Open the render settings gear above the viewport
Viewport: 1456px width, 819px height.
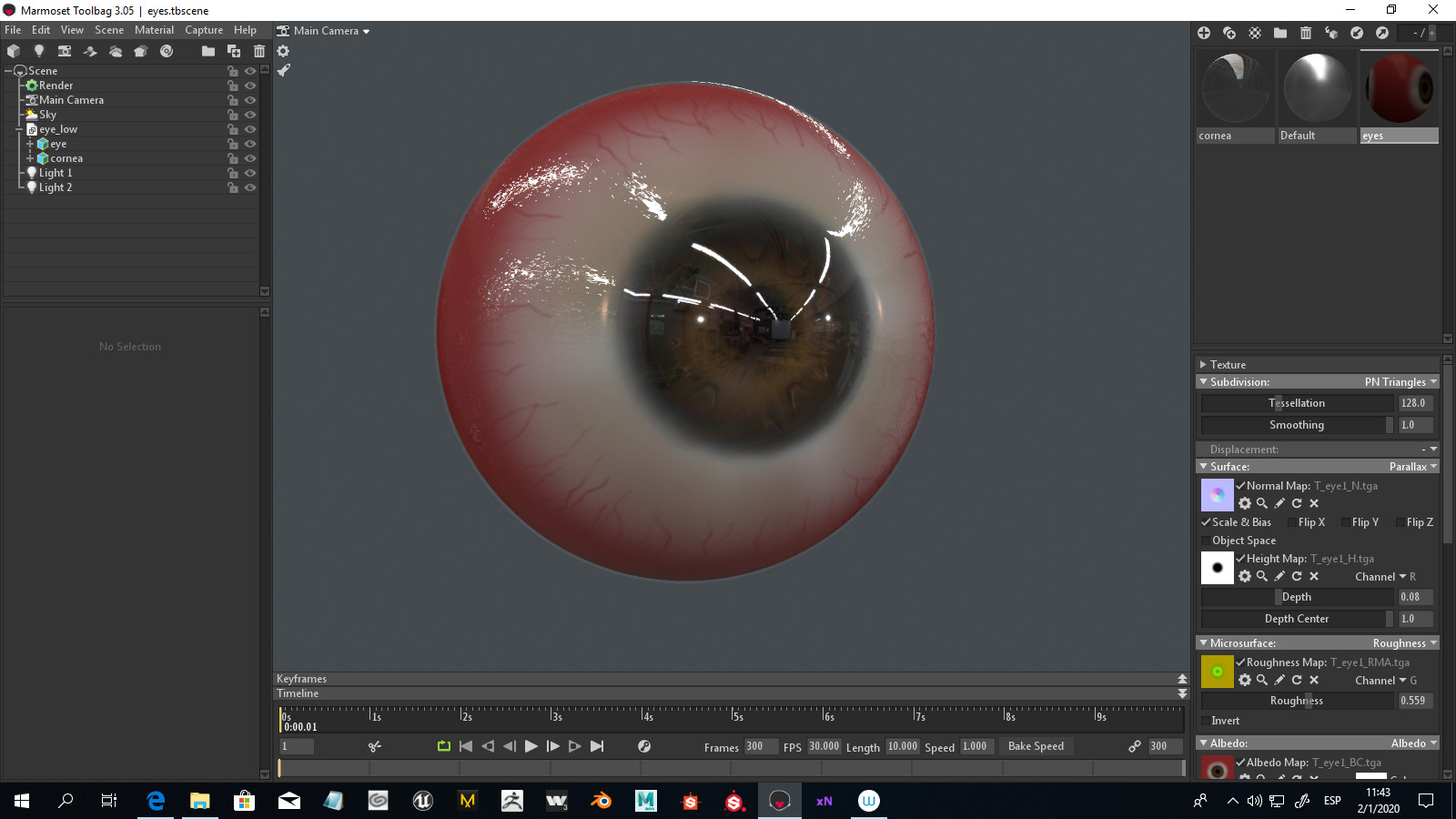pyautogui.click(x=284, y=51)
